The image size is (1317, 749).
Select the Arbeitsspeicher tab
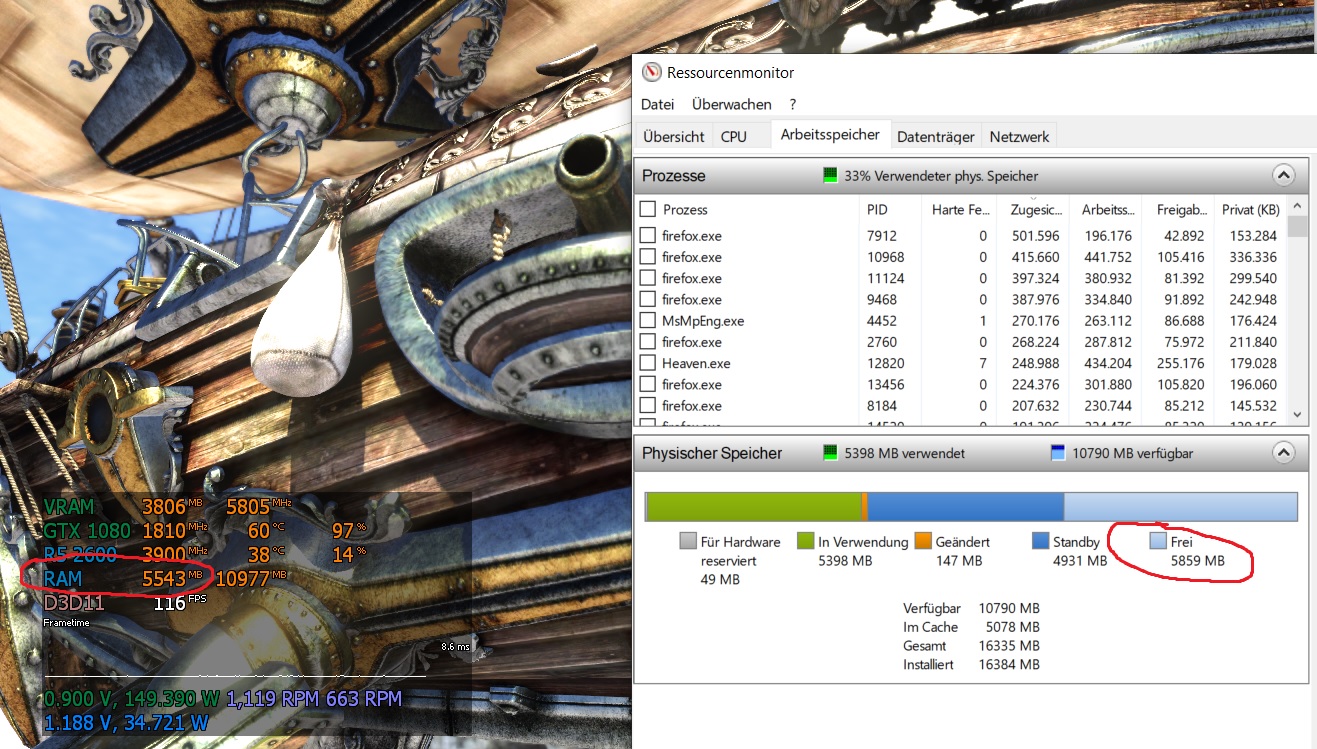[830, 135]
